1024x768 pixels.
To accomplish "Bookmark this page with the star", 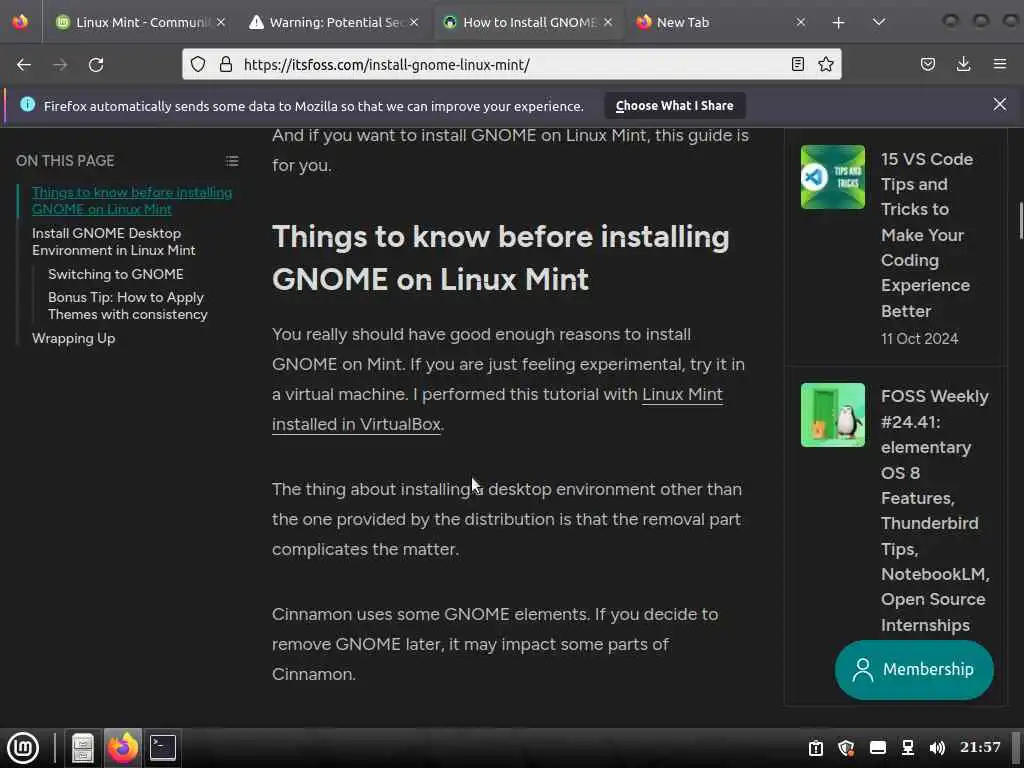I will click(x=826, y=64).
